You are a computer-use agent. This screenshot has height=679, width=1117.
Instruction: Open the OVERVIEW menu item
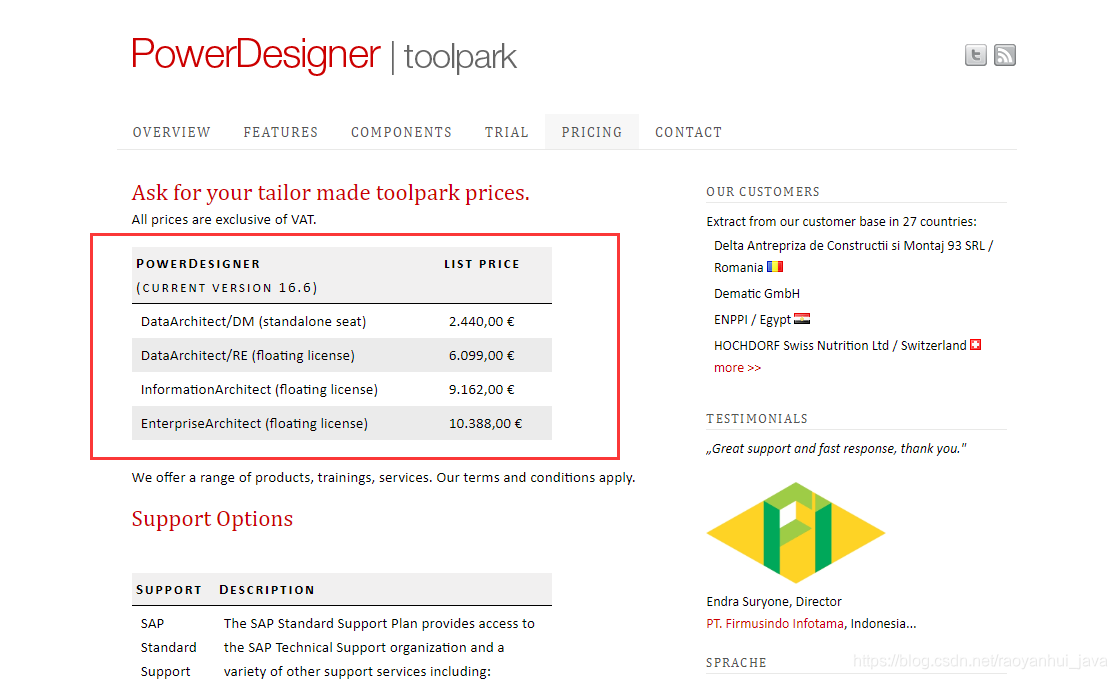click(x=172, y=133)
